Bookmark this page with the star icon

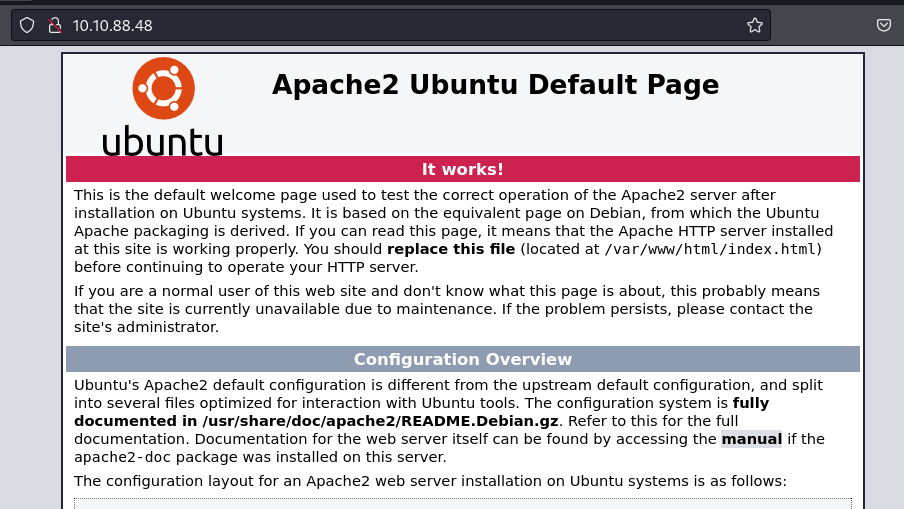point(755,25)
